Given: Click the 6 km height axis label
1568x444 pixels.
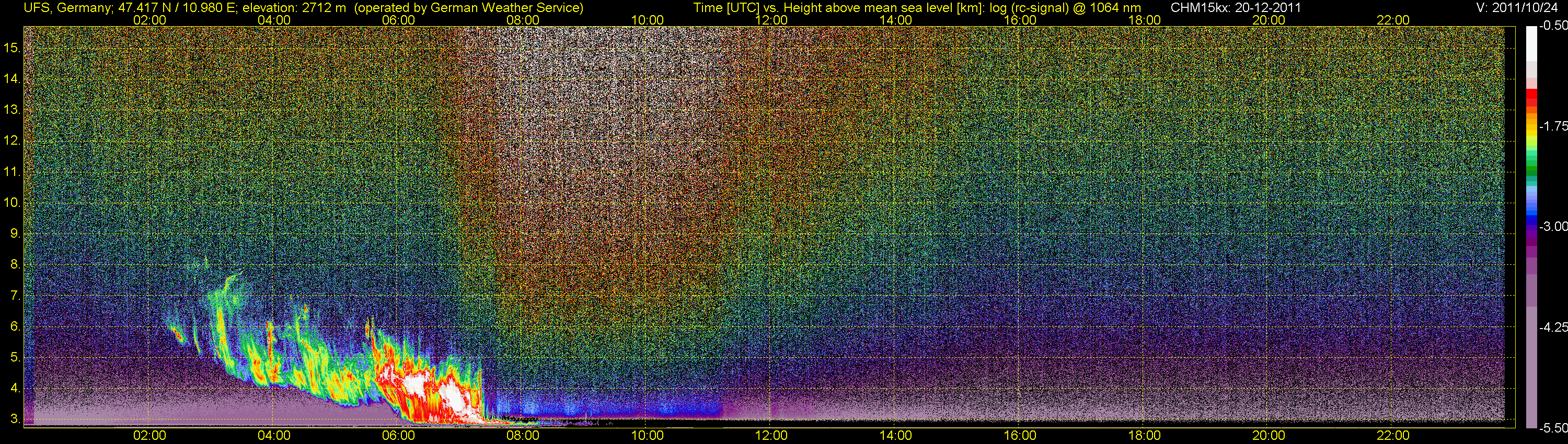Looking at the screenshot, I should tap(15, 326).
